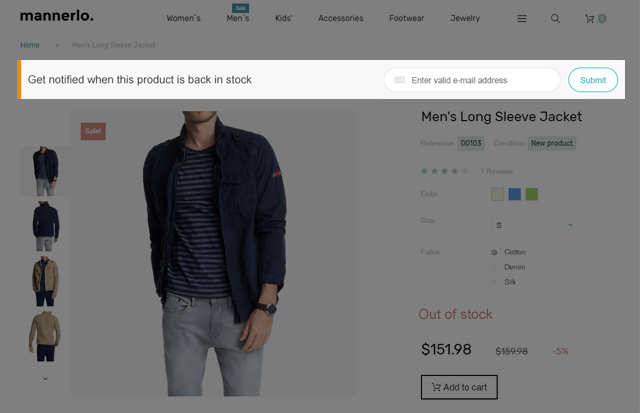The width and height of the screenshot is (640, 413).
Task: Open the hamburger menu icon
Action: 522,19
